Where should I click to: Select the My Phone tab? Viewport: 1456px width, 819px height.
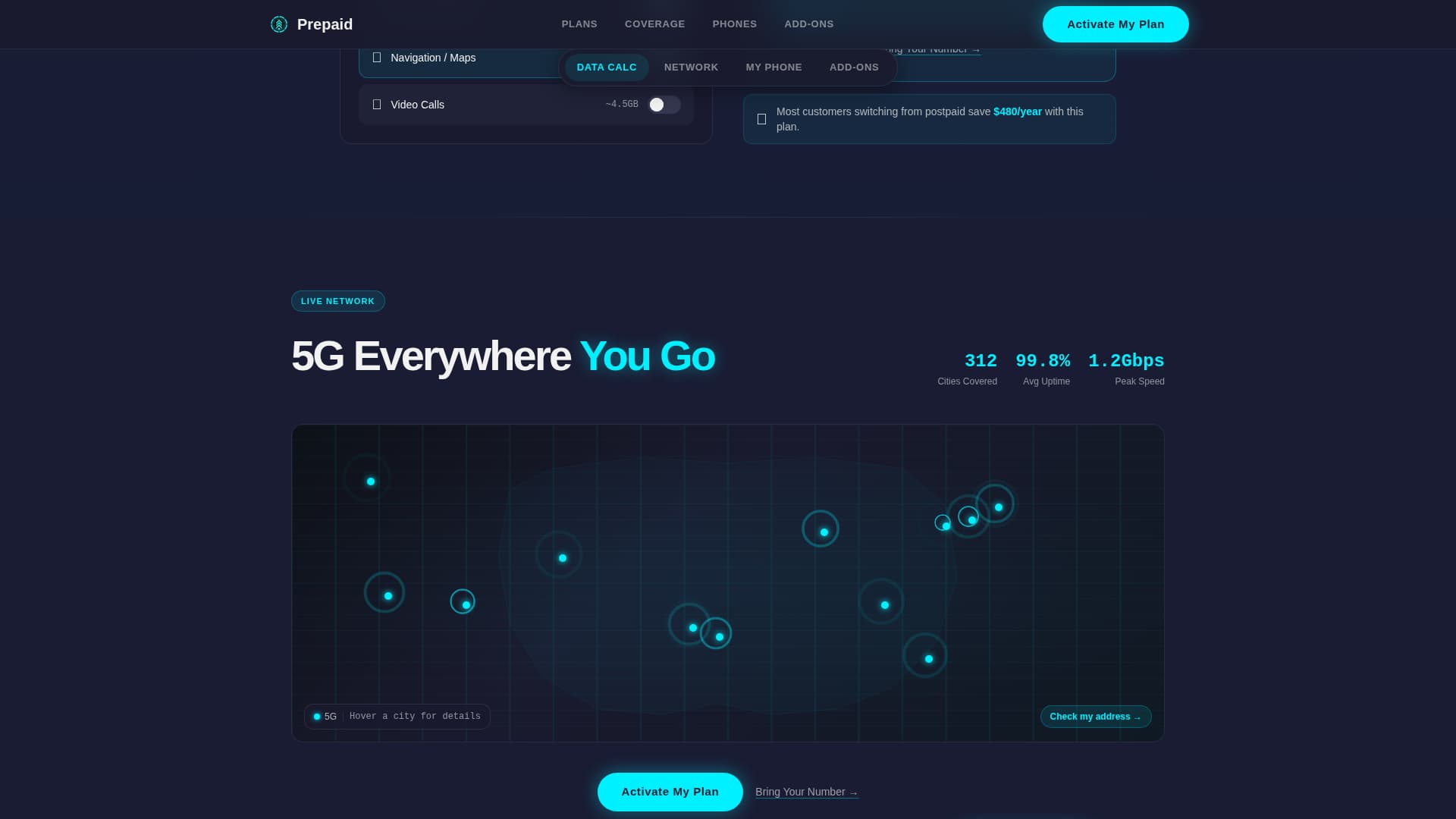(x=773, y=67)
